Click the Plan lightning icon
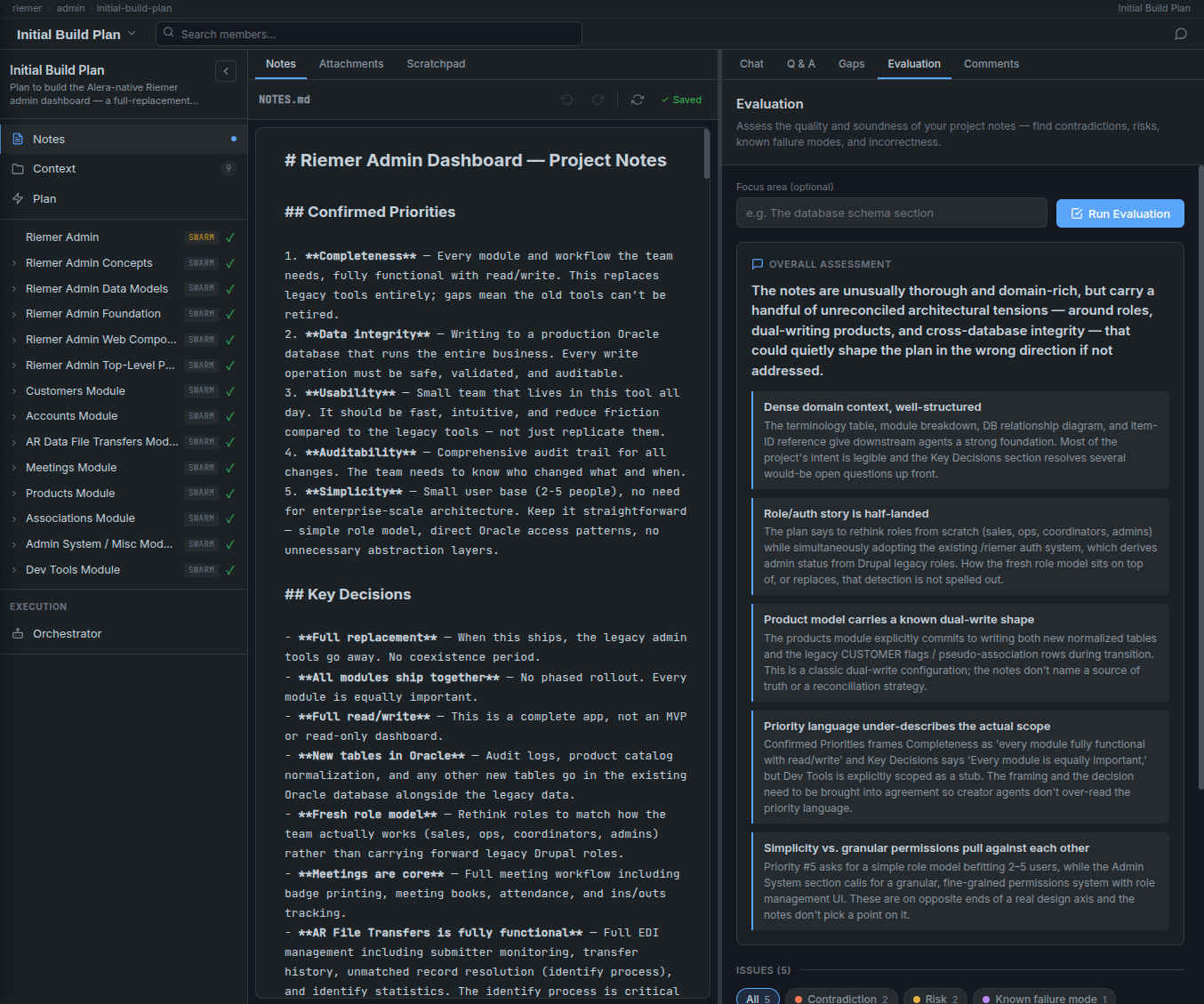The width and height of the screenshot is (1204, 1004). (18, 198)
